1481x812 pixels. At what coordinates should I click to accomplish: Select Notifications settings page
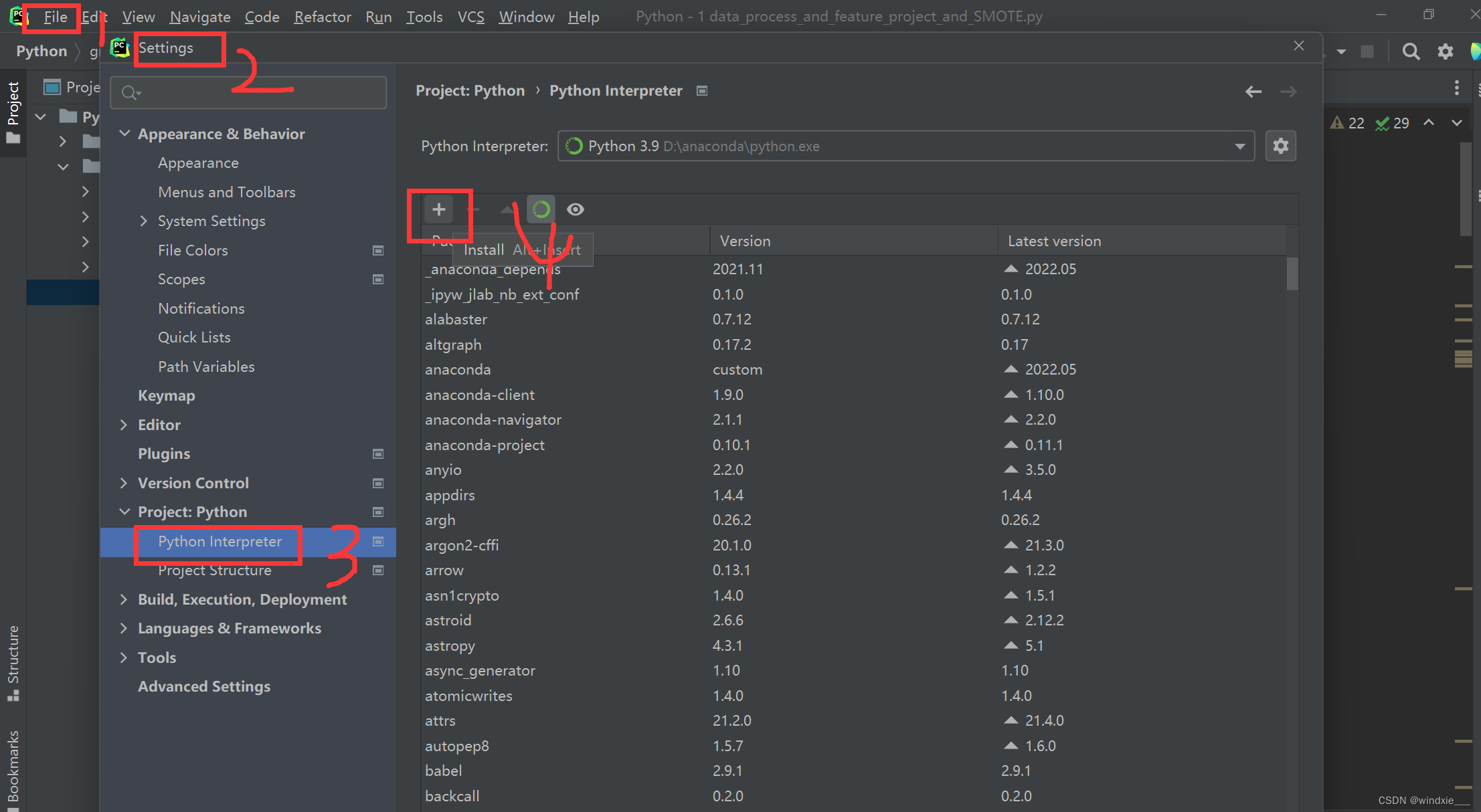point(201,308)
